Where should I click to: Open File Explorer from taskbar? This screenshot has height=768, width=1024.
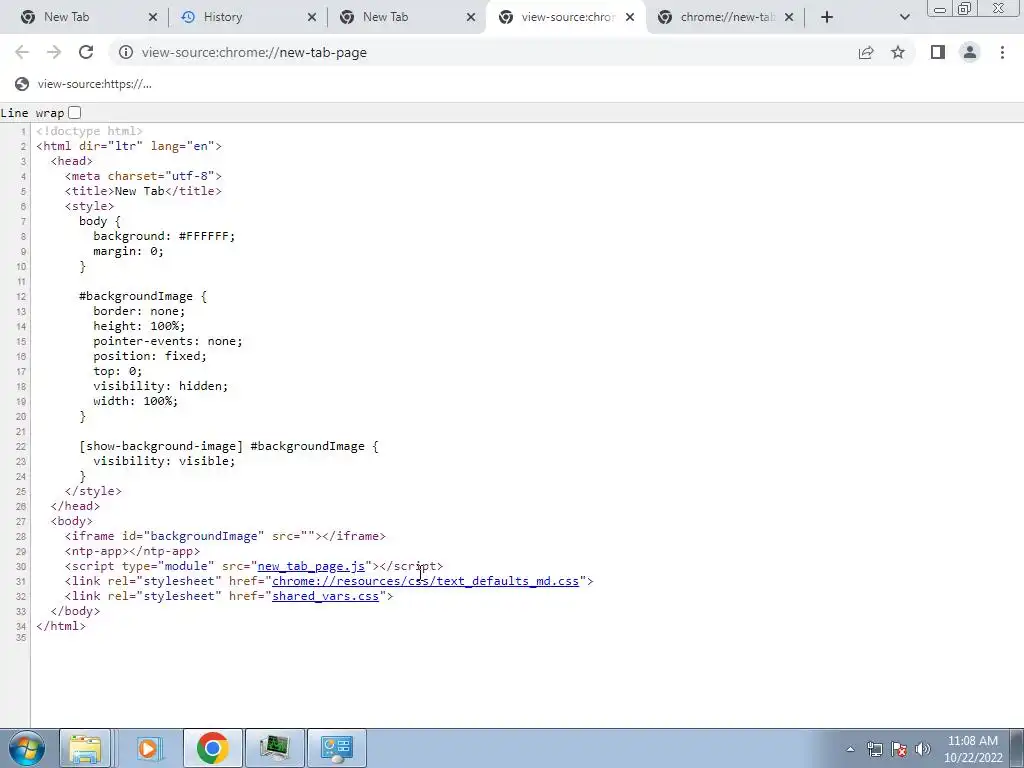[x=85, y=748]
